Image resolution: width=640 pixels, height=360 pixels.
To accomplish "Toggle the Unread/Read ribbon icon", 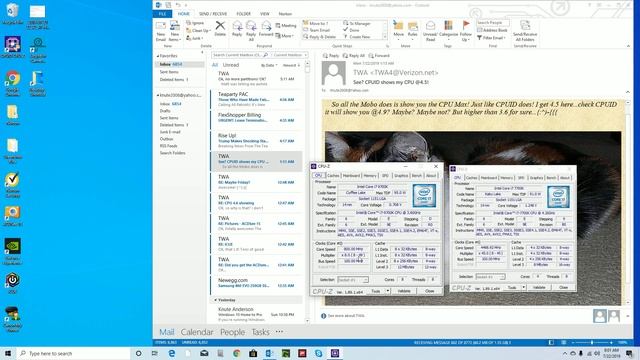I will [x=431, y=31].
